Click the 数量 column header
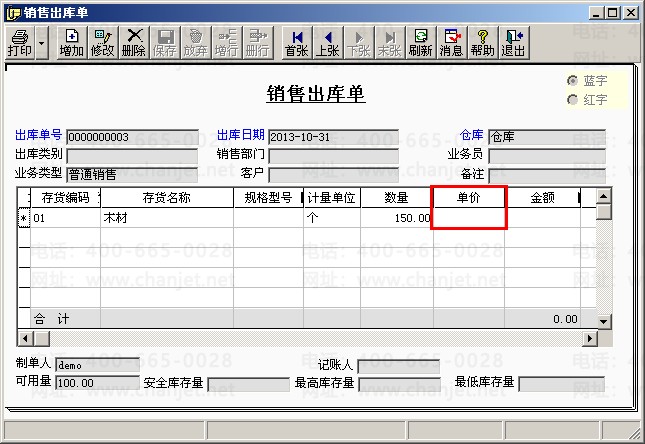The height and width of the screenshot is (444, 645). [x=397, y=198]
